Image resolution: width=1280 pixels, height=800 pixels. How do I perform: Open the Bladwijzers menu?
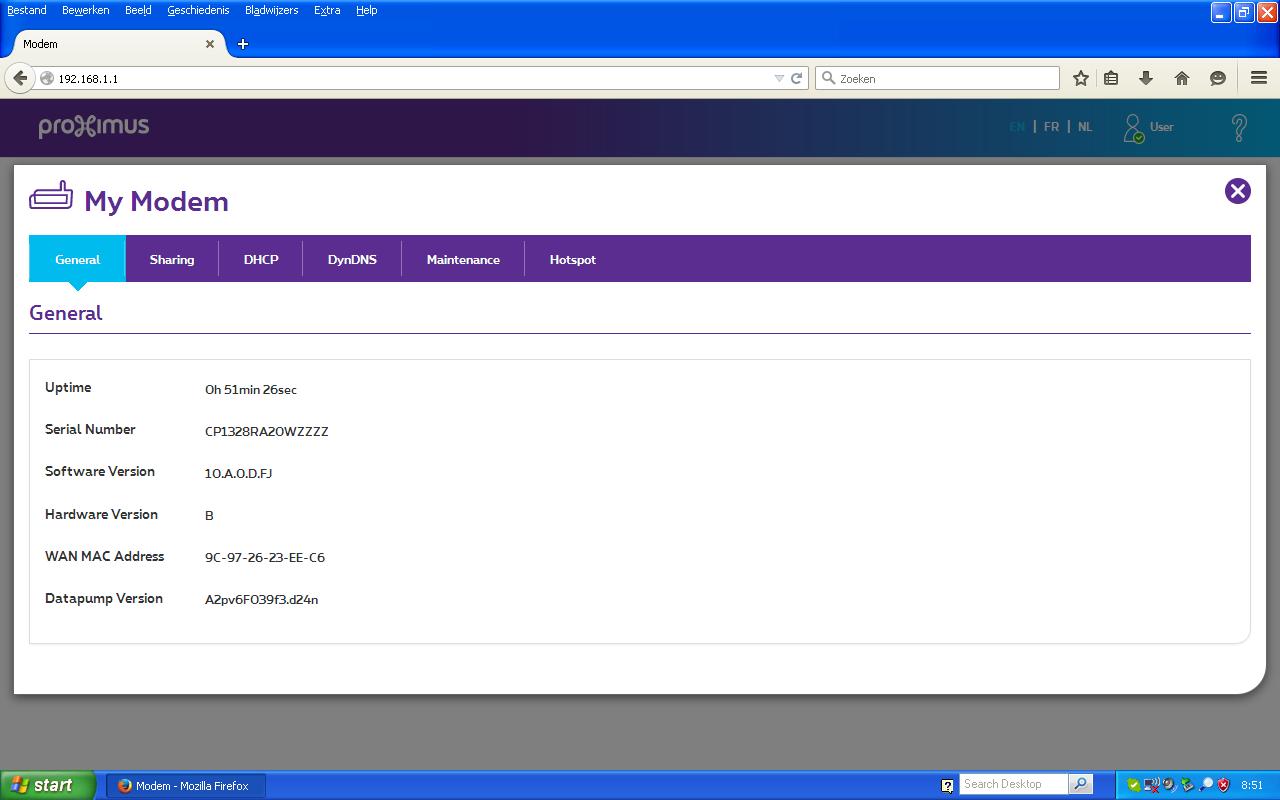(x=271, y=10)
